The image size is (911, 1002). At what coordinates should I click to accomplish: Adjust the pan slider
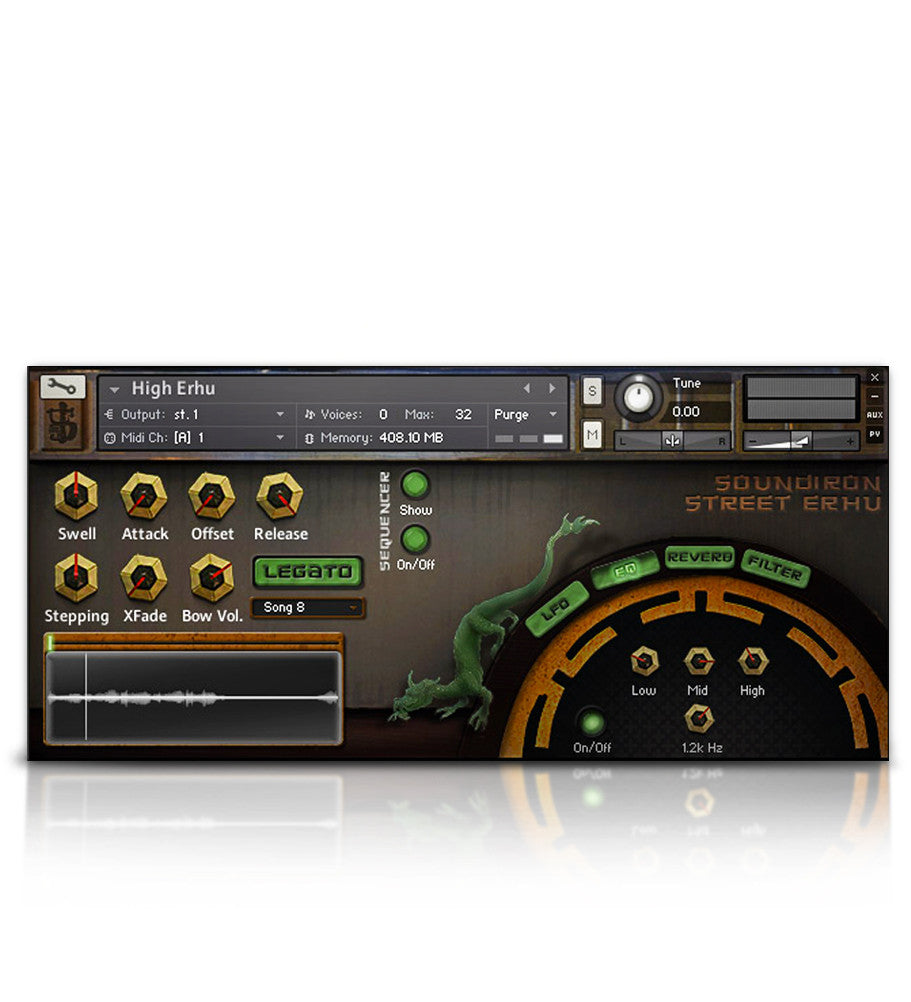(x=671, y=440)
